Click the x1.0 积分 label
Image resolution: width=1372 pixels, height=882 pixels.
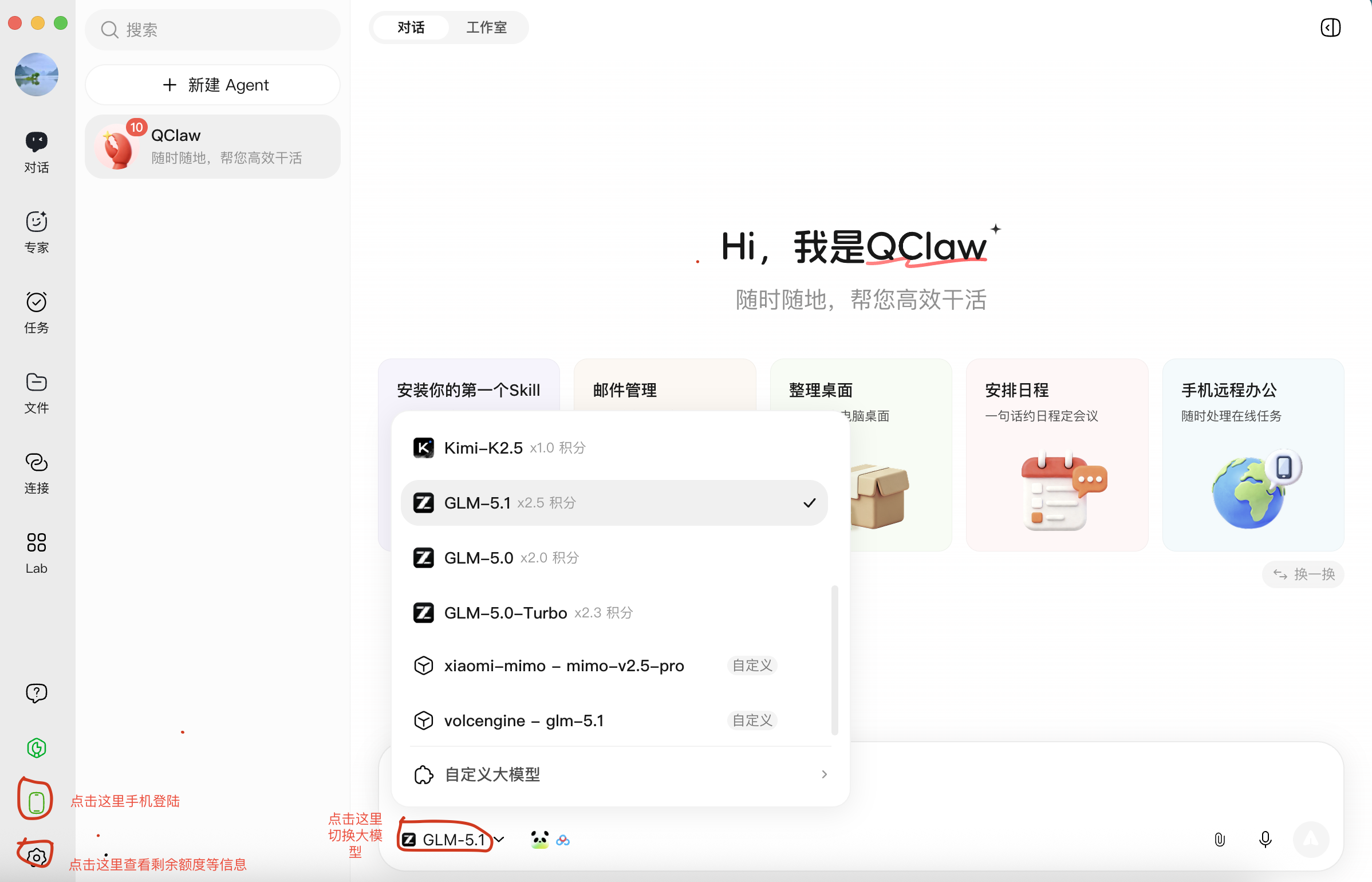(558, 448)
